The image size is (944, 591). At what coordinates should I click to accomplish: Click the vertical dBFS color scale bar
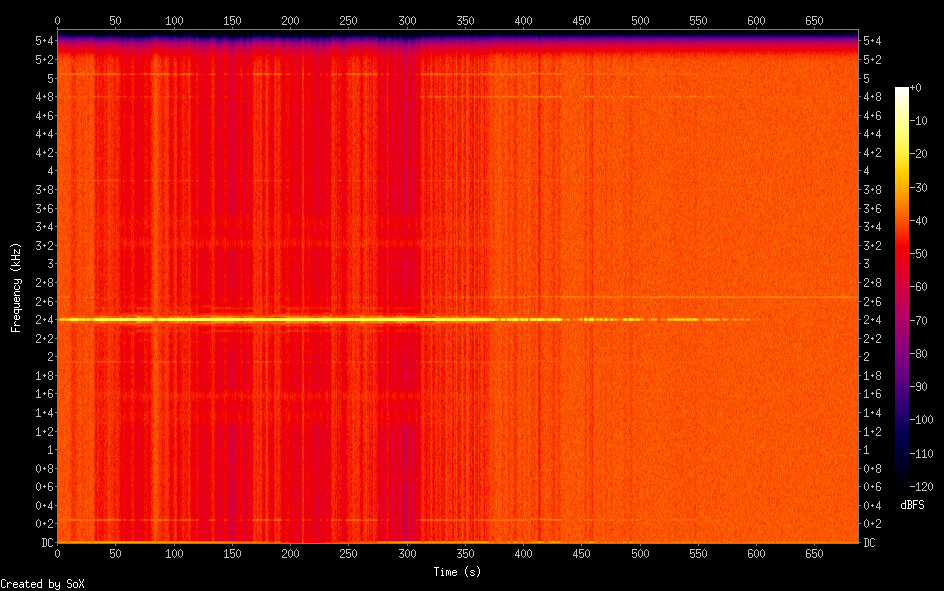pyautogui.click(x=902, y=287)
